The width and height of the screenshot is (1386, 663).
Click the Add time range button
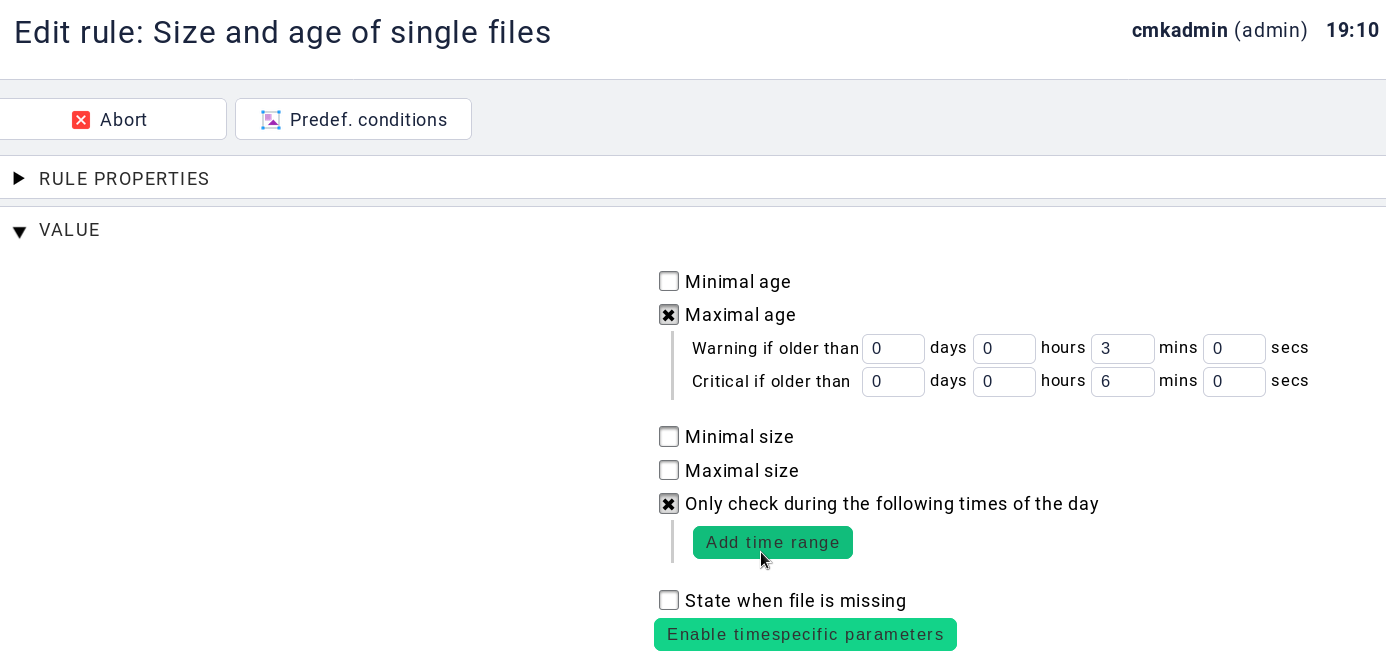[773, 542]
